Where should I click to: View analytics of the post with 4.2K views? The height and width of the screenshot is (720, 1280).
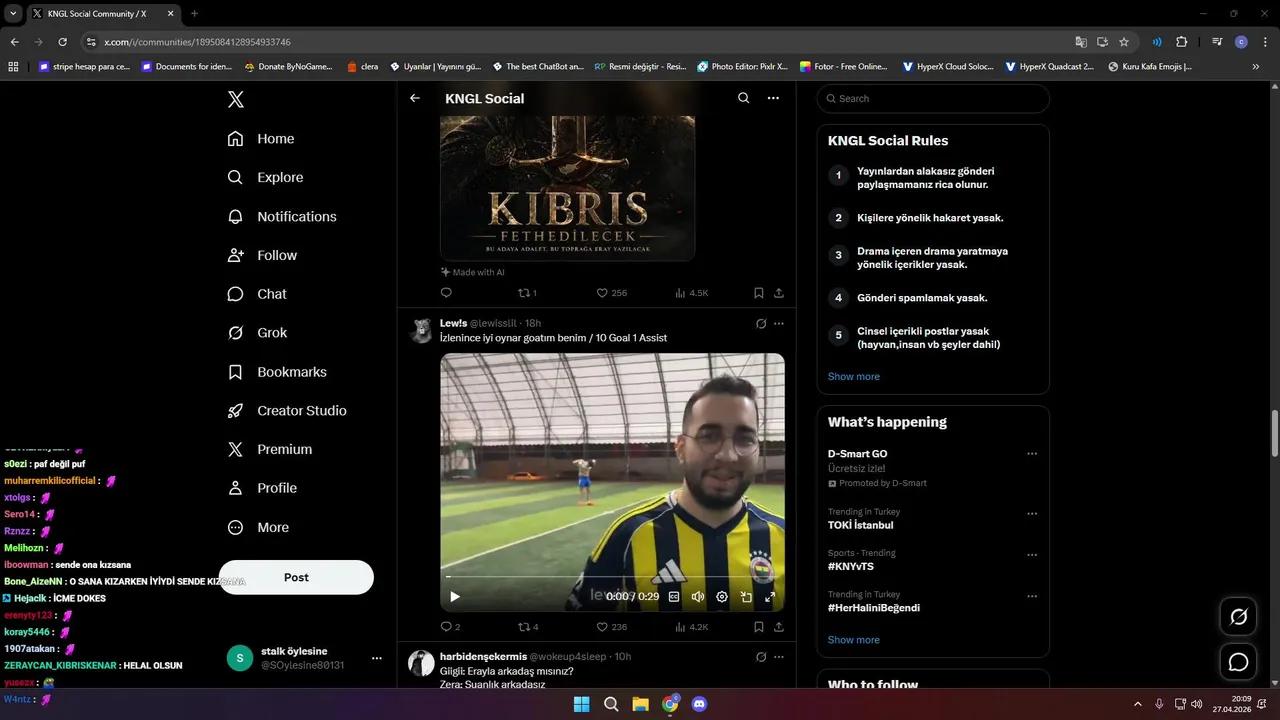(691, 627)
